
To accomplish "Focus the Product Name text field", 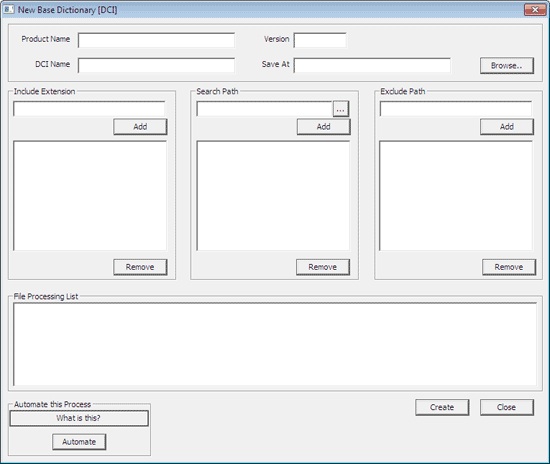I will 156,40.
